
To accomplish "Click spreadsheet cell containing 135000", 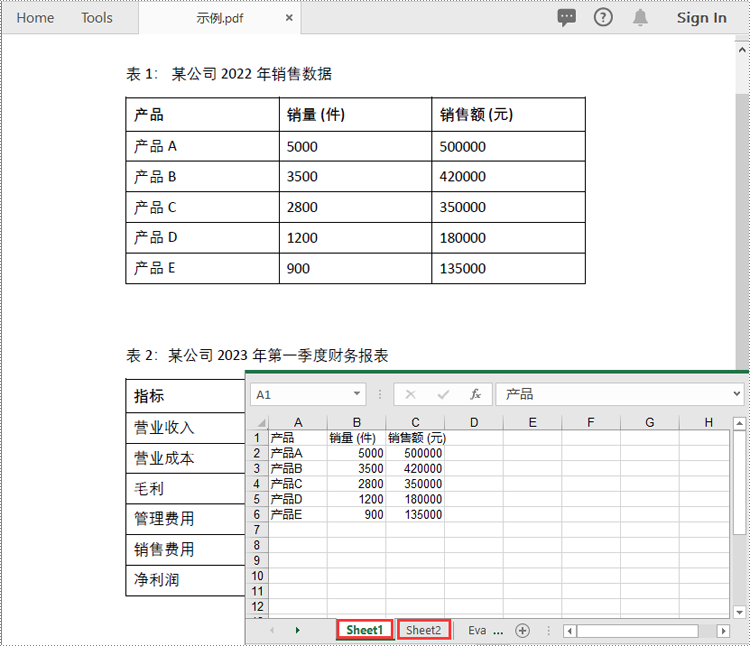I will click(415, 514).
